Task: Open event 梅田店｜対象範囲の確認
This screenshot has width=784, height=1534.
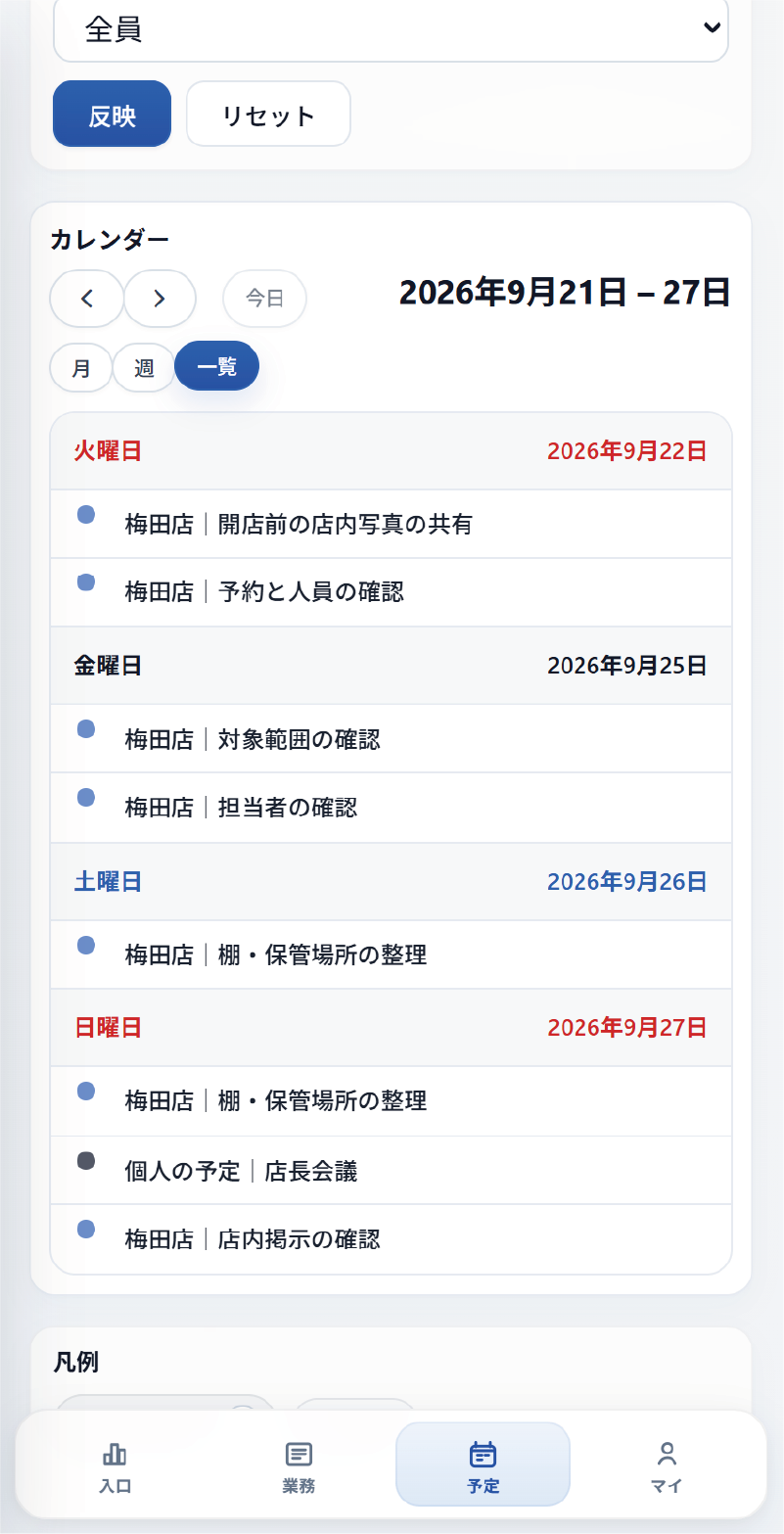Action: (x=391, y=739)
